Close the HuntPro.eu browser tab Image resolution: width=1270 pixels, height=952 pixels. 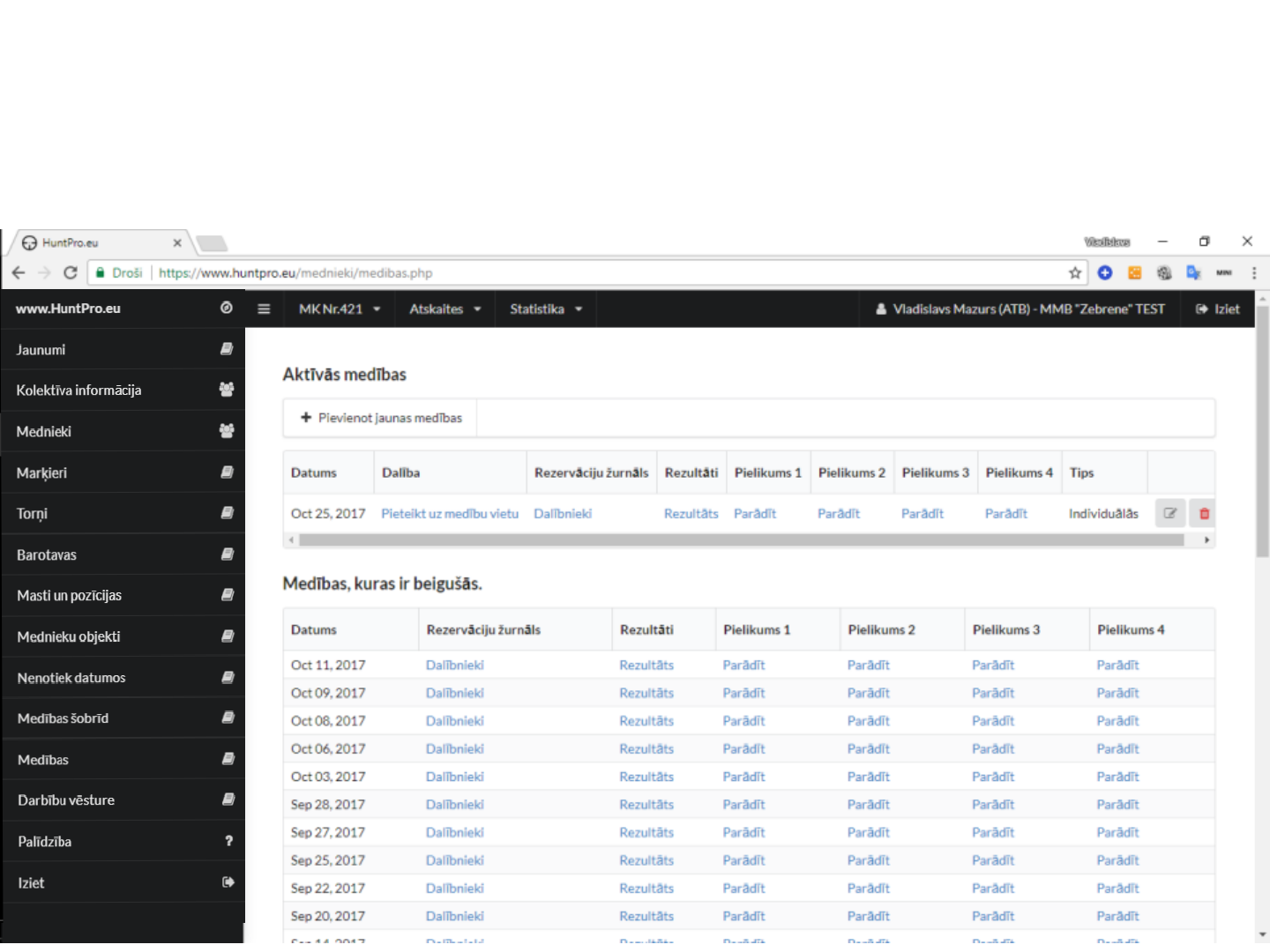point(177,242)
